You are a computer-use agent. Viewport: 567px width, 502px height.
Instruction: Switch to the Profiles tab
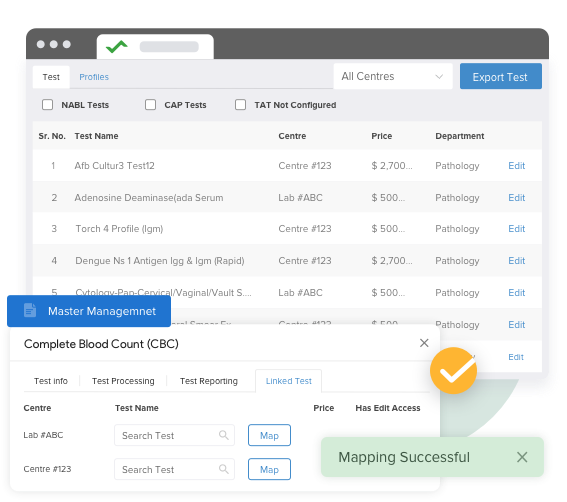[x=94, y=77]
